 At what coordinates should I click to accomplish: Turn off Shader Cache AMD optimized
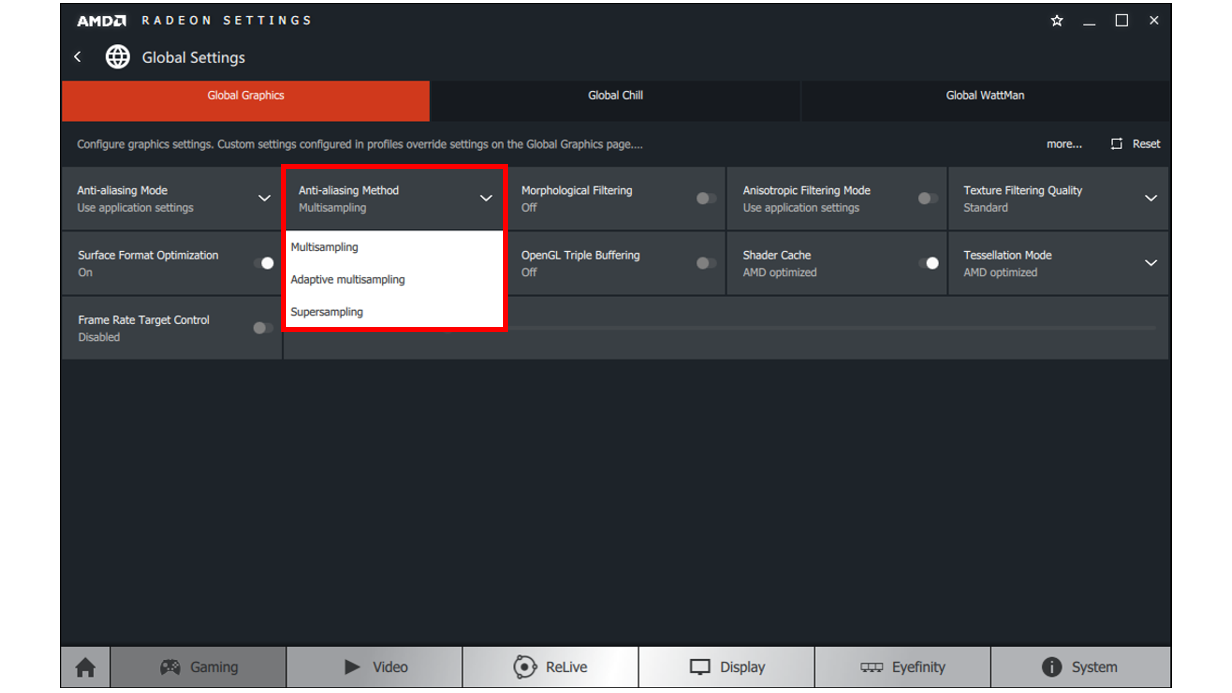tap(930, 263)
